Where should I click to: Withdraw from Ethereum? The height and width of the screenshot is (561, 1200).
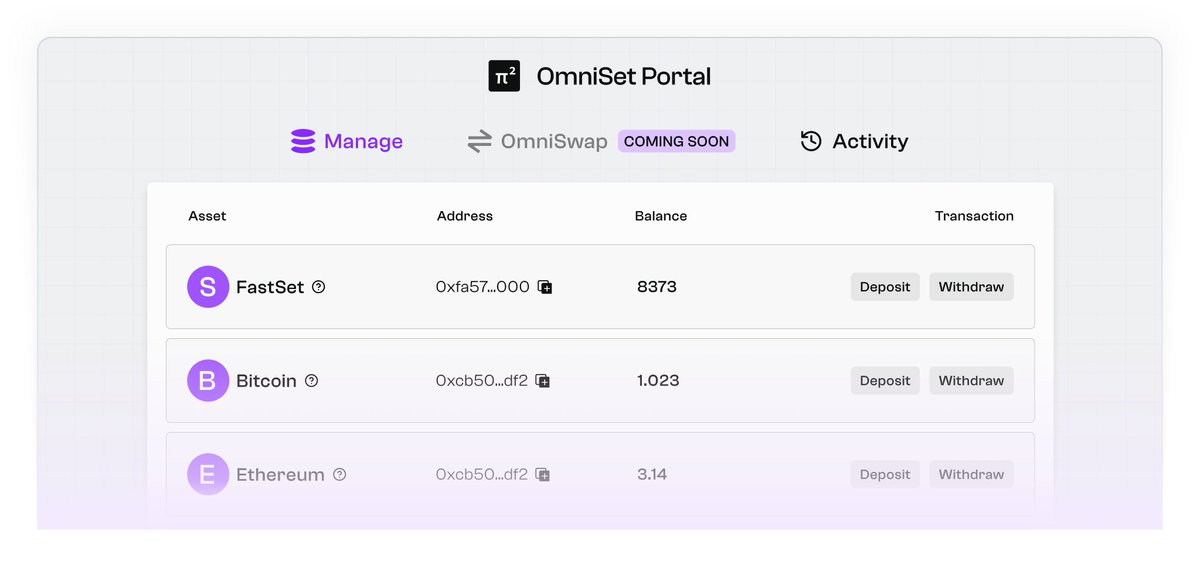point(971,475)
